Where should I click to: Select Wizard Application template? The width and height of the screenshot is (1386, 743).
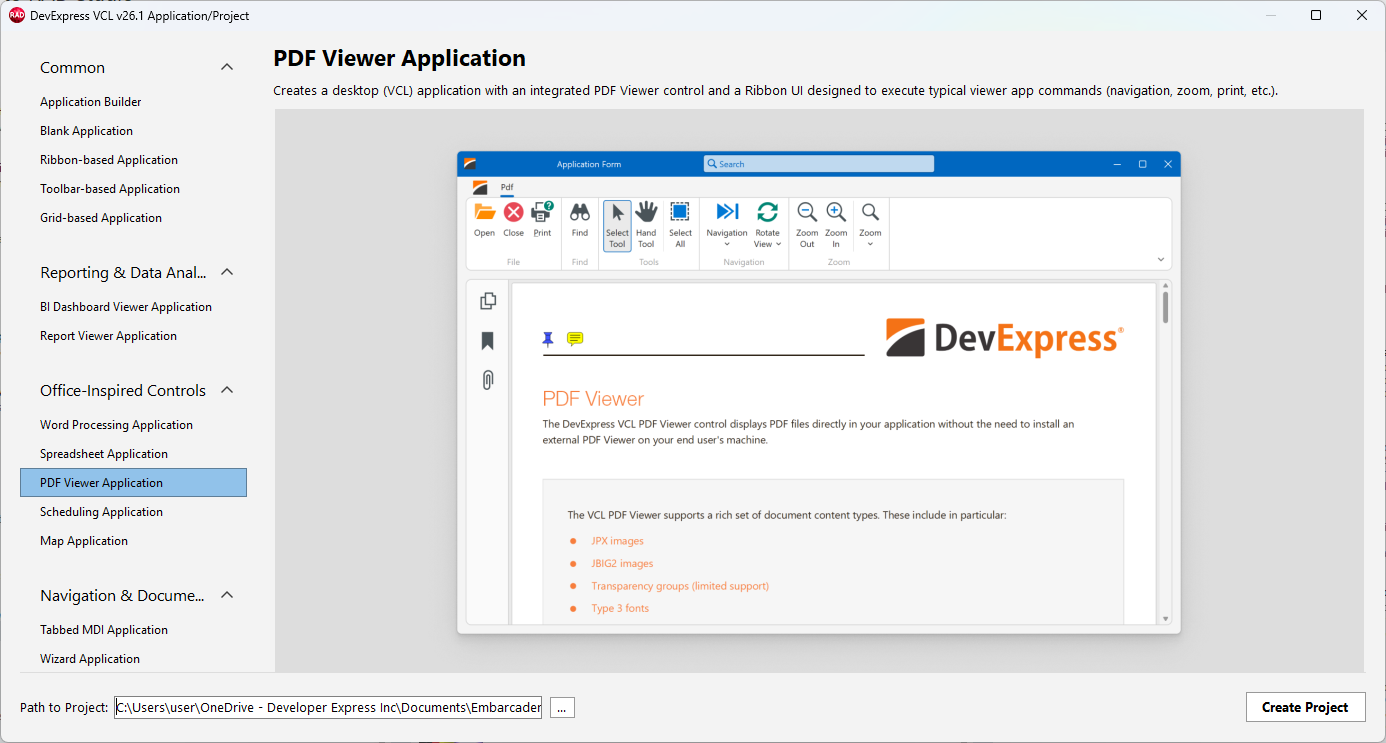(133, 659)
